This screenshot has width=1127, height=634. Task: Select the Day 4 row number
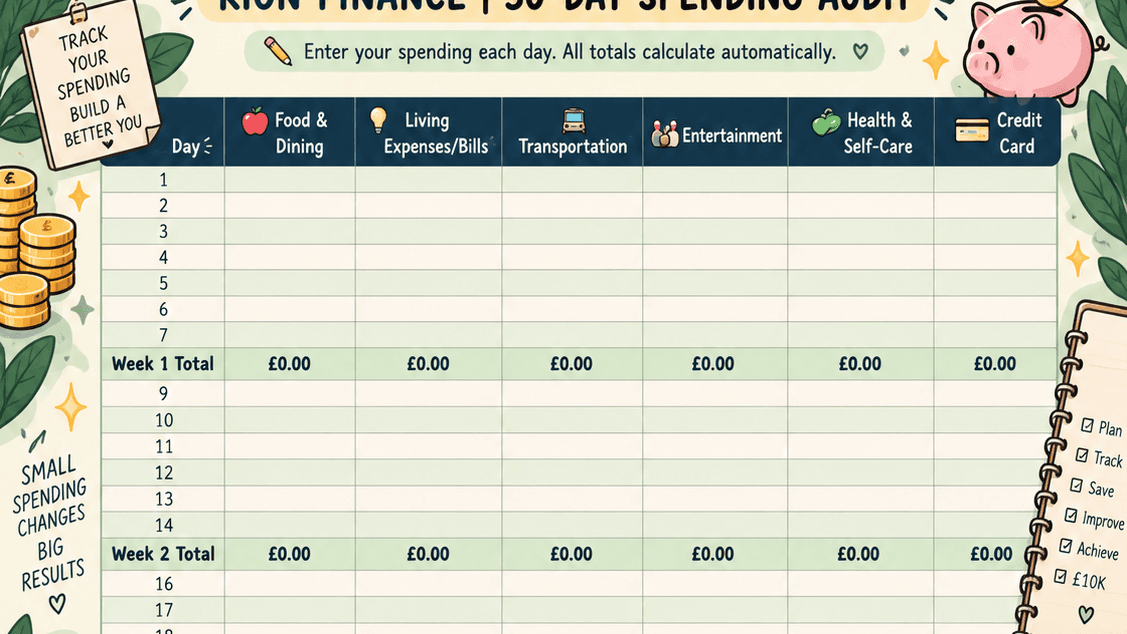[163, 257]
